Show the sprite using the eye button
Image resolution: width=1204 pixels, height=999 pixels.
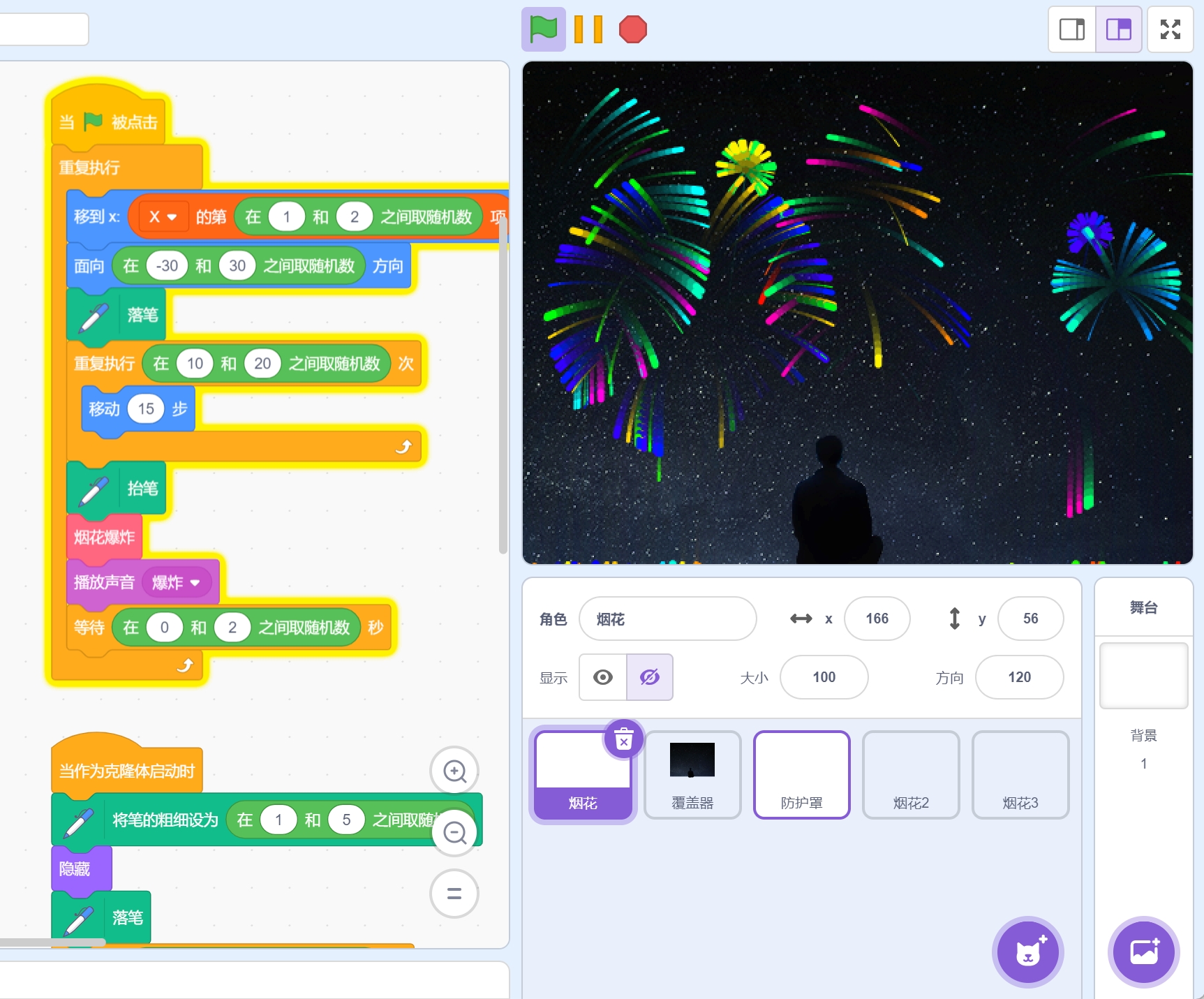point(603,677)
